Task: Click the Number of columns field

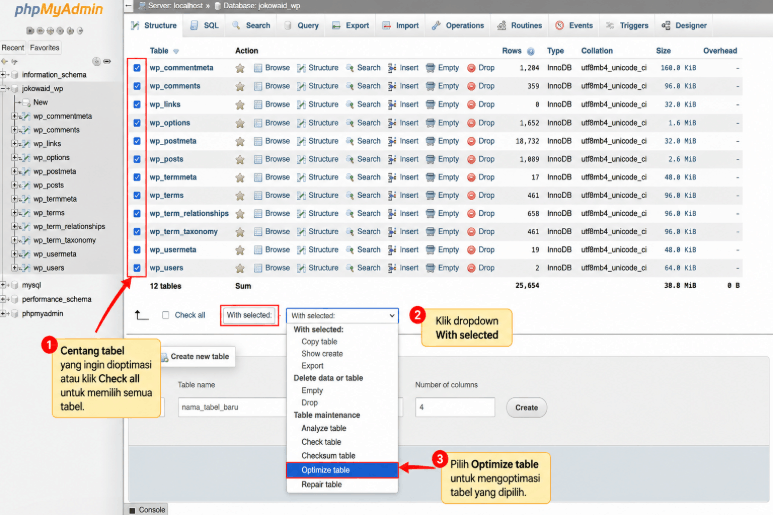Action: click(x=455, y=407)
